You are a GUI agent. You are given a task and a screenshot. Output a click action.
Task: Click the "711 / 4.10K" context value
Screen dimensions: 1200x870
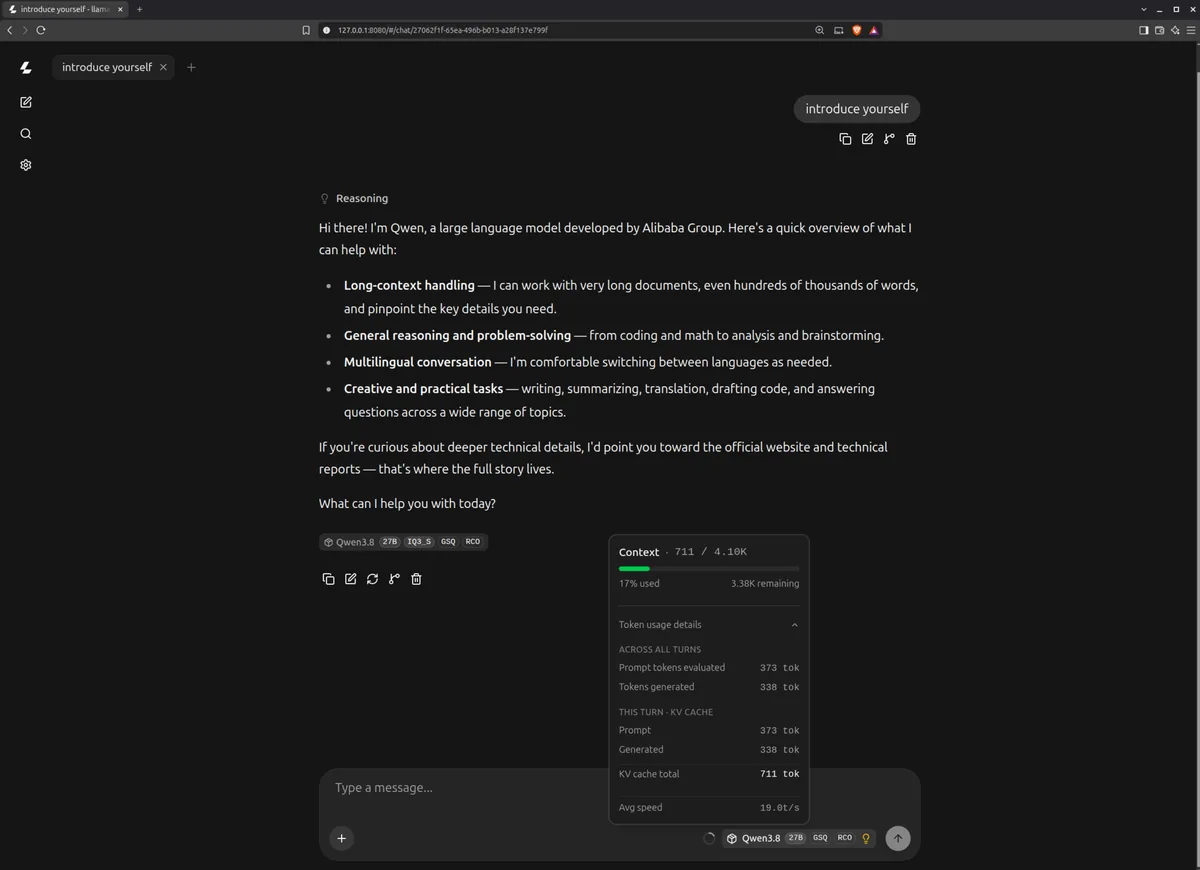[711, 552]
